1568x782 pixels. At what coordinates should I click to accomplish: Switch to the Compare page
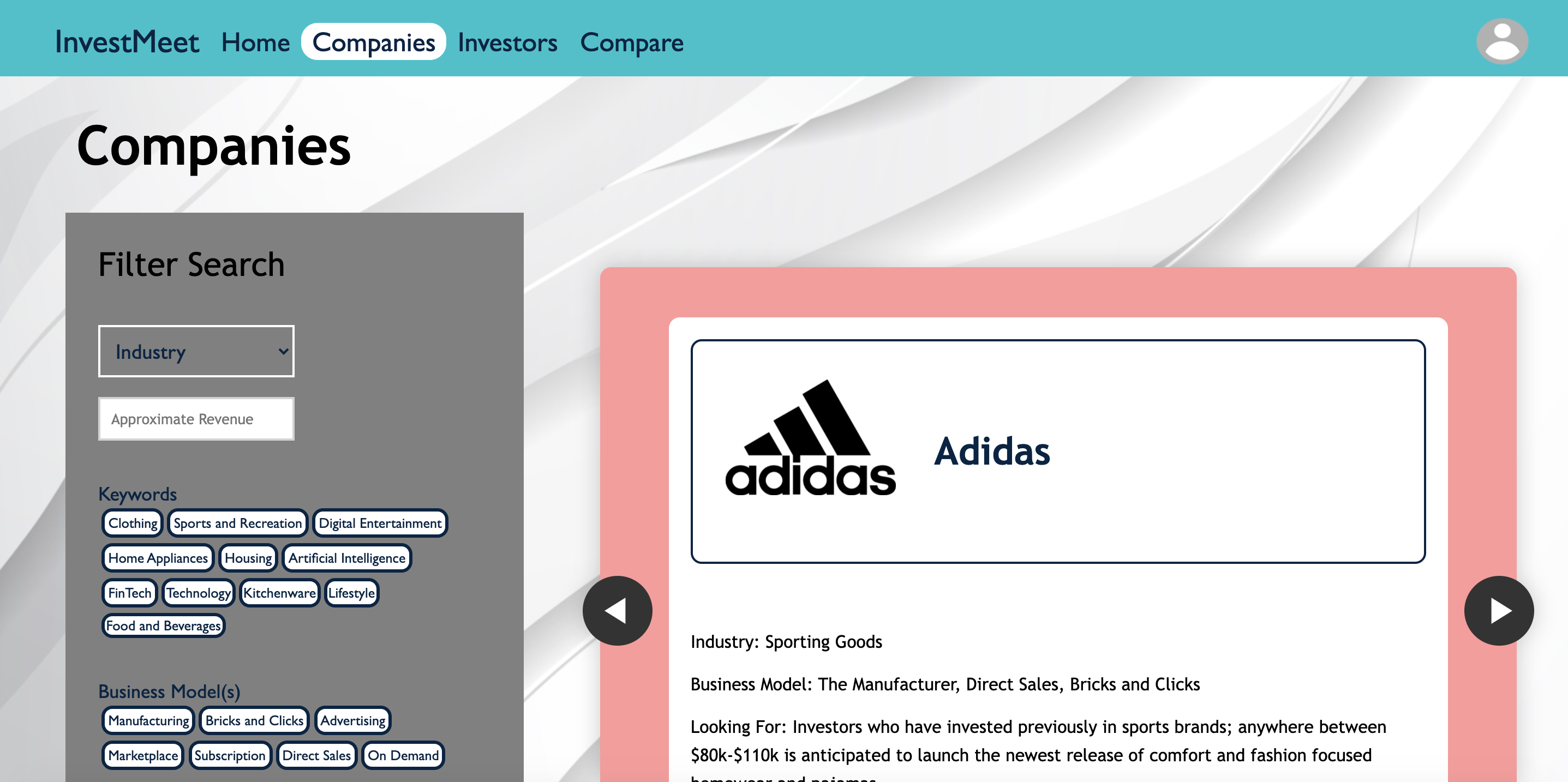[631, 42]
